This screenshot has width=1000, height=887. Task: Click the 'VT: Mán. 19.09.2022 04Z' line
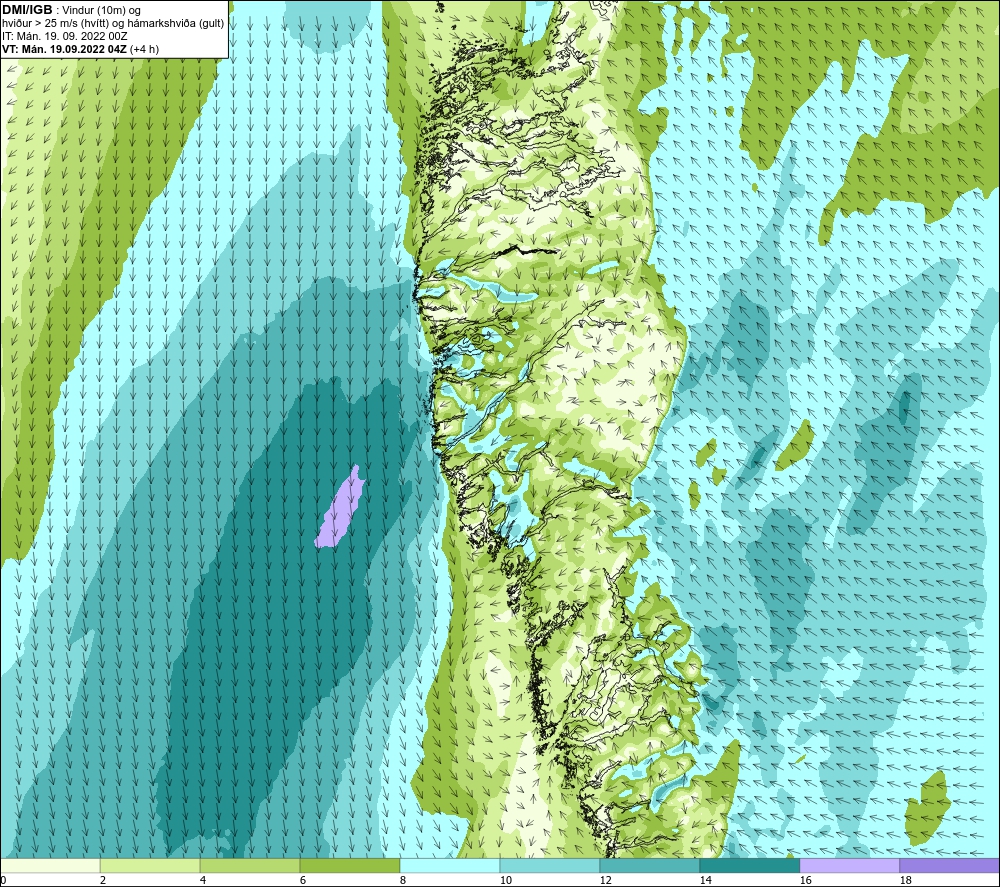coord(65,49)
